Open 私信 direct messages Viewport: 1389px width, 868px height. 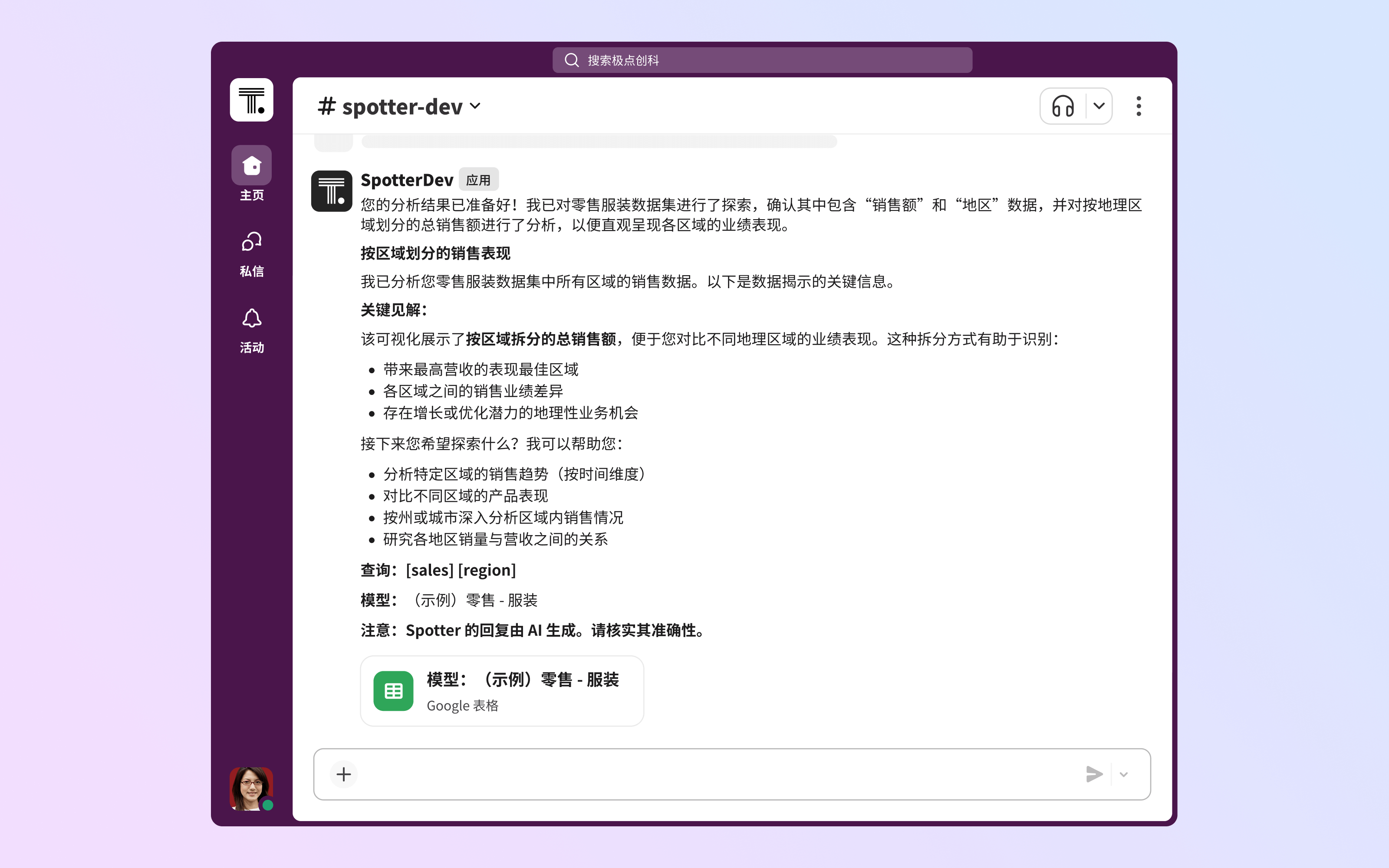click(x=251, y=253)
